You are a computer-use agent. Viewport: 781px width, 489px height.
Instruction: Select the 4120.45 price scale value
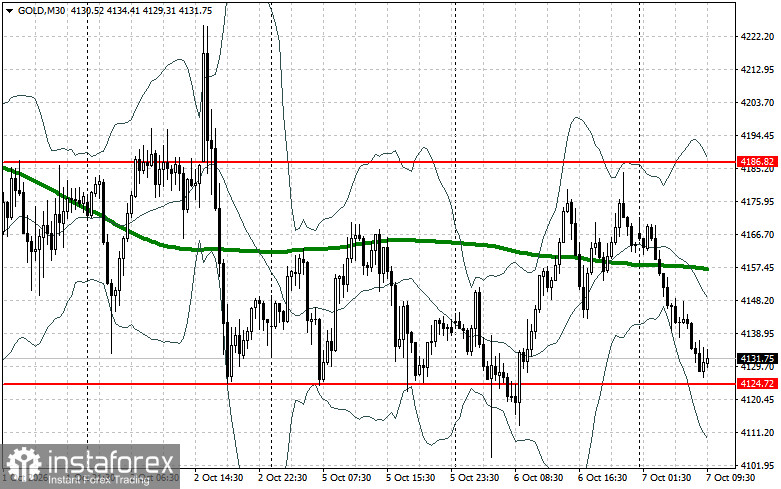click(758, 399)
